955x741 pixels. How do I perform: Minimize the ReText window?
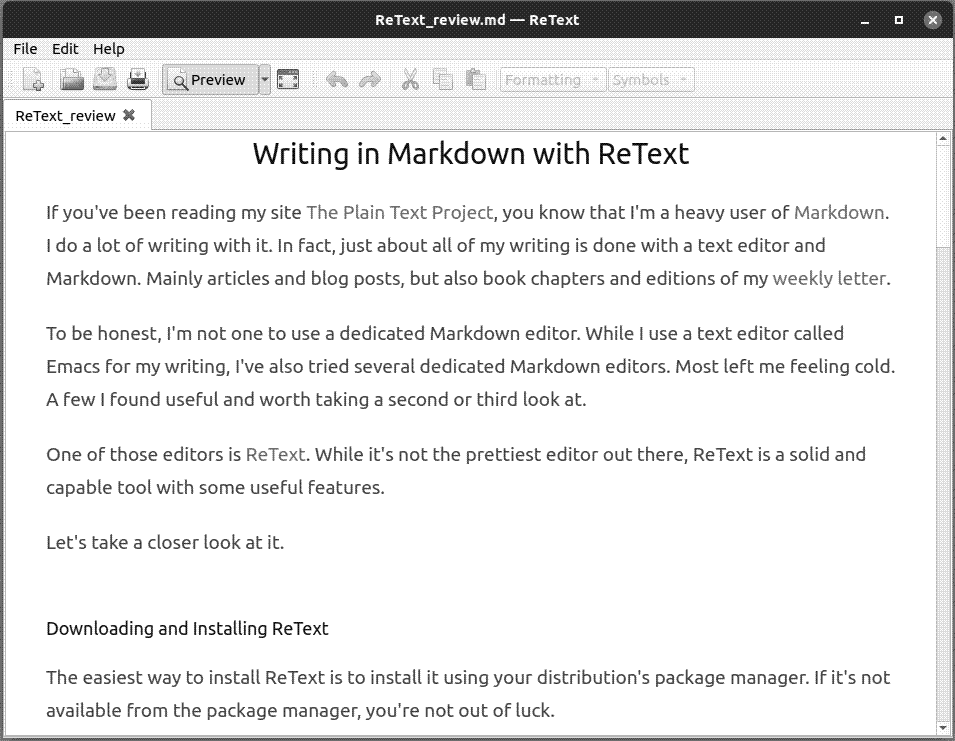pyautogui.click(x=865, y=20)
